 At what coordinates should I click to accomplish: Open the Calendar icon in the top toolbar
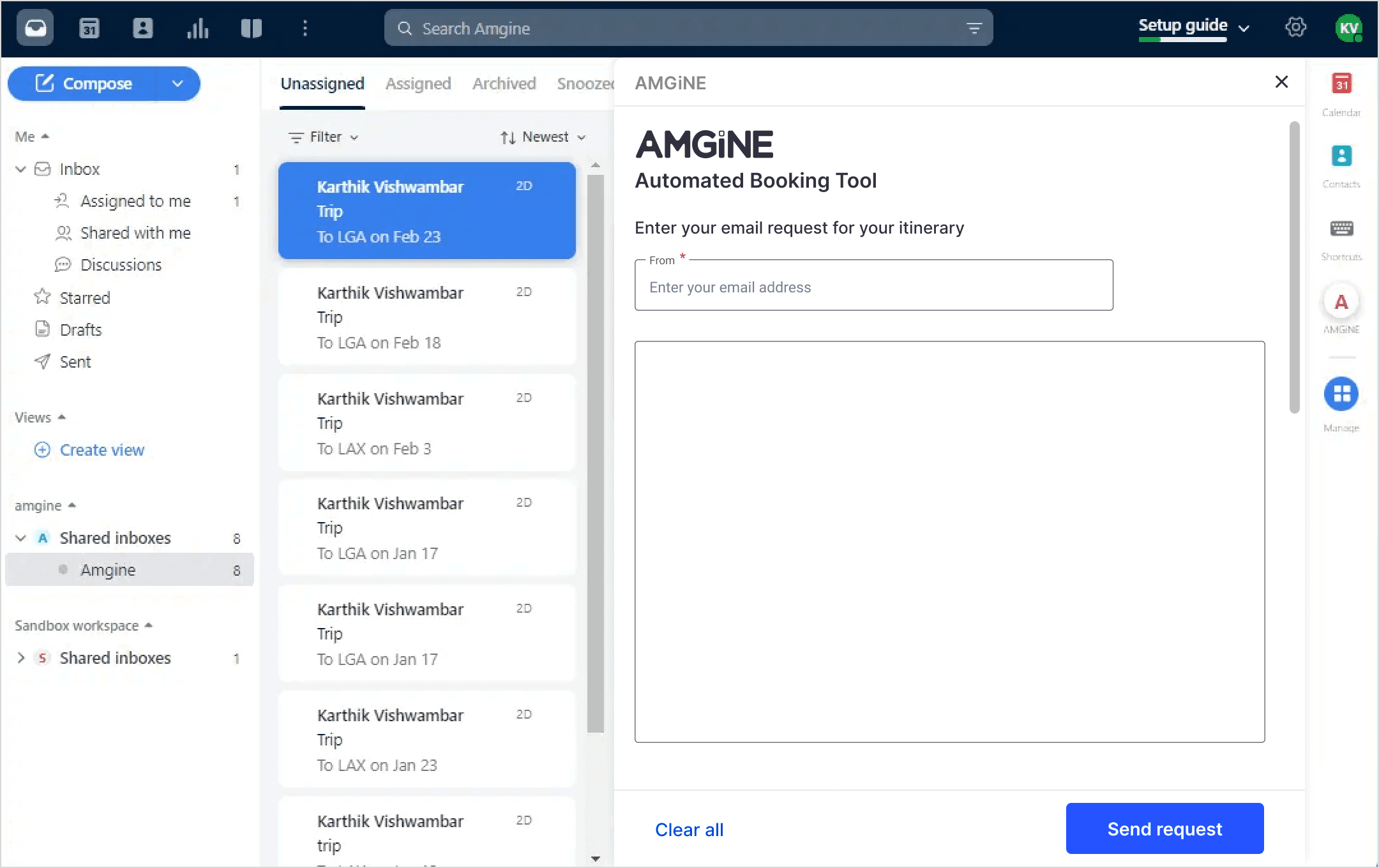(89, 27)
